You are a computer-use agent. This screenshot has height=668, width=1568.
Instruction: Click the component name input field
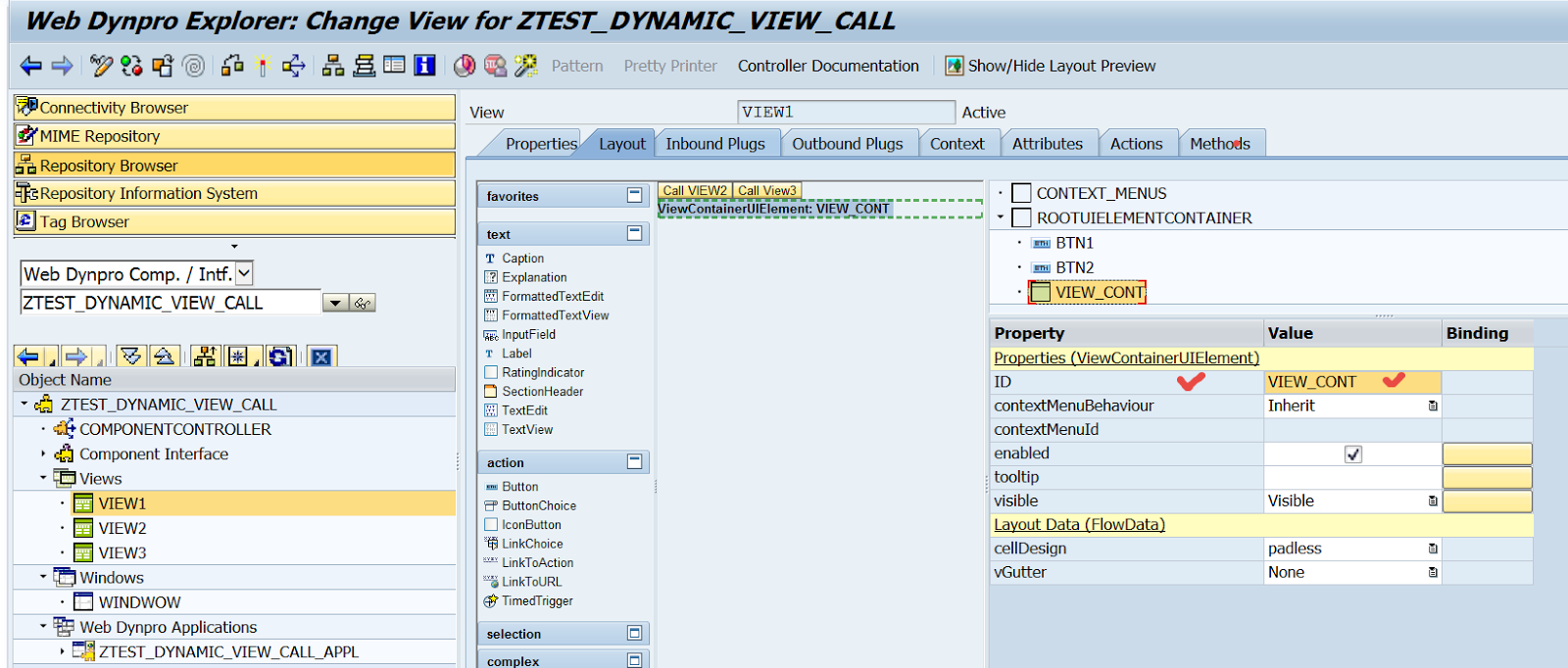(169, 304)
